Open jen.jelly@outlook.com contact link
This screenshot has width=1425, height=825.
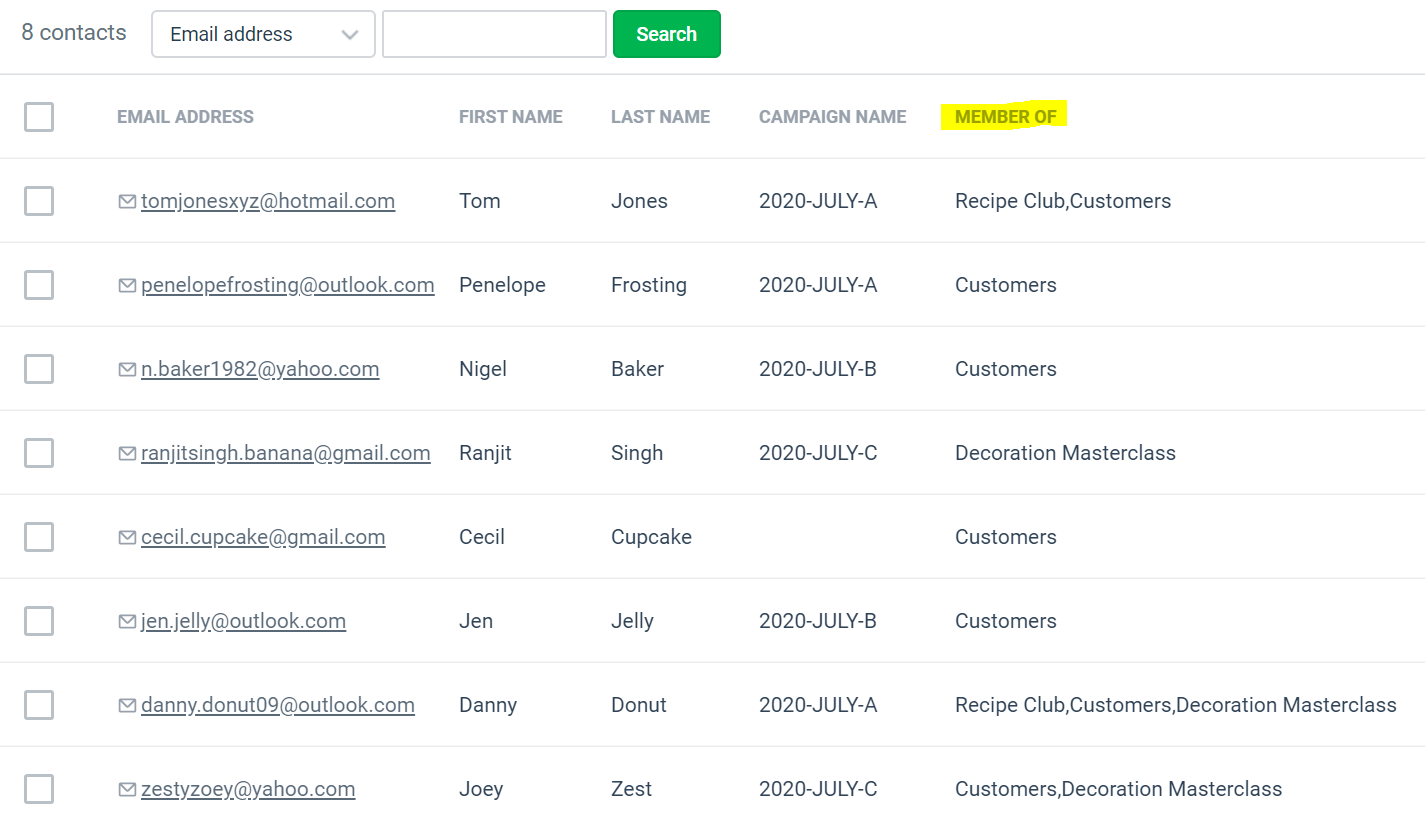pos(243,621)
